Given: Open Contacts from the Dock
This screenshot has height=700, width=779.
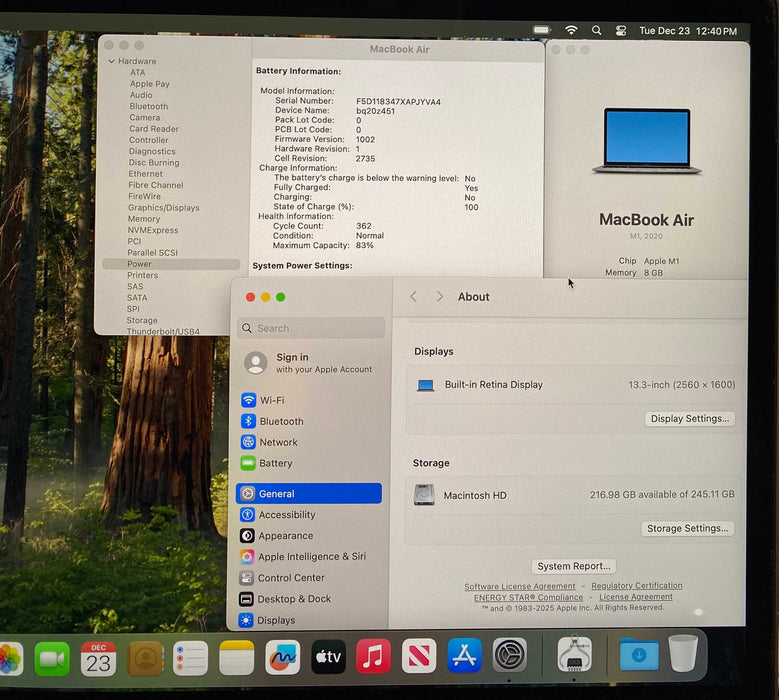Looking at the screenshot, I should coord(145,658).
